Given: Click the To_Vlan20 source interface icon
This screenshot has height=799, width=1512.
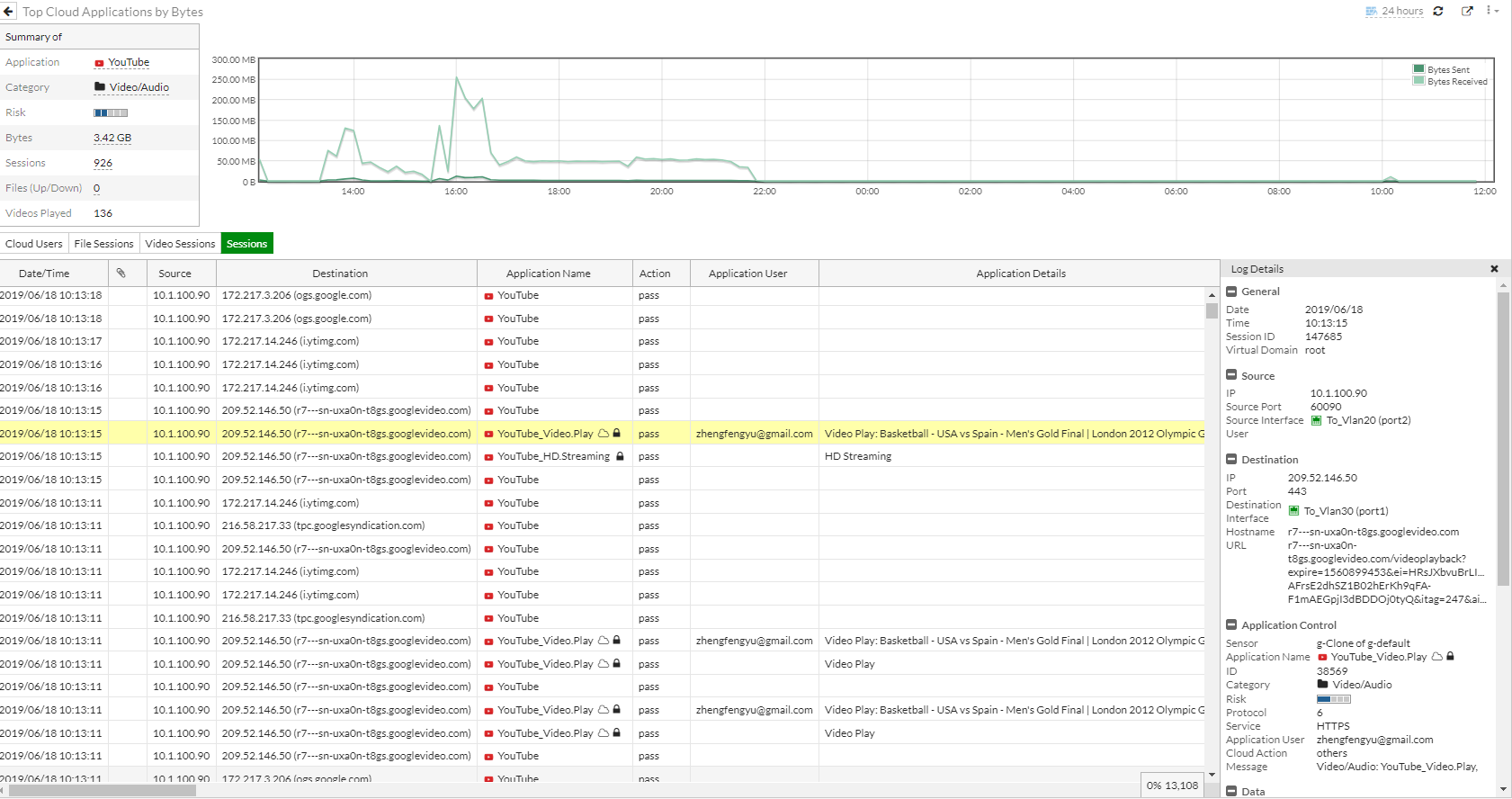Looking at the screenshot, I should pyautogui.click(x=1316, y=421).
